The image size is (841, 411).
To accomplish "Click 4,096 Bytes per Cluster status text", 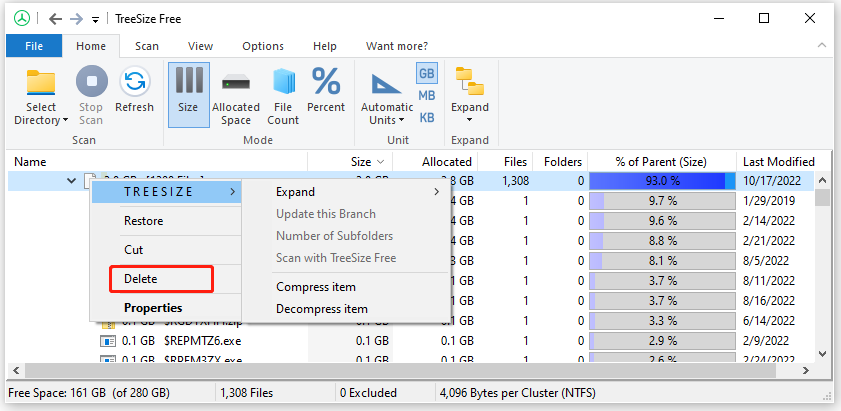I will (x=518, y=393).
